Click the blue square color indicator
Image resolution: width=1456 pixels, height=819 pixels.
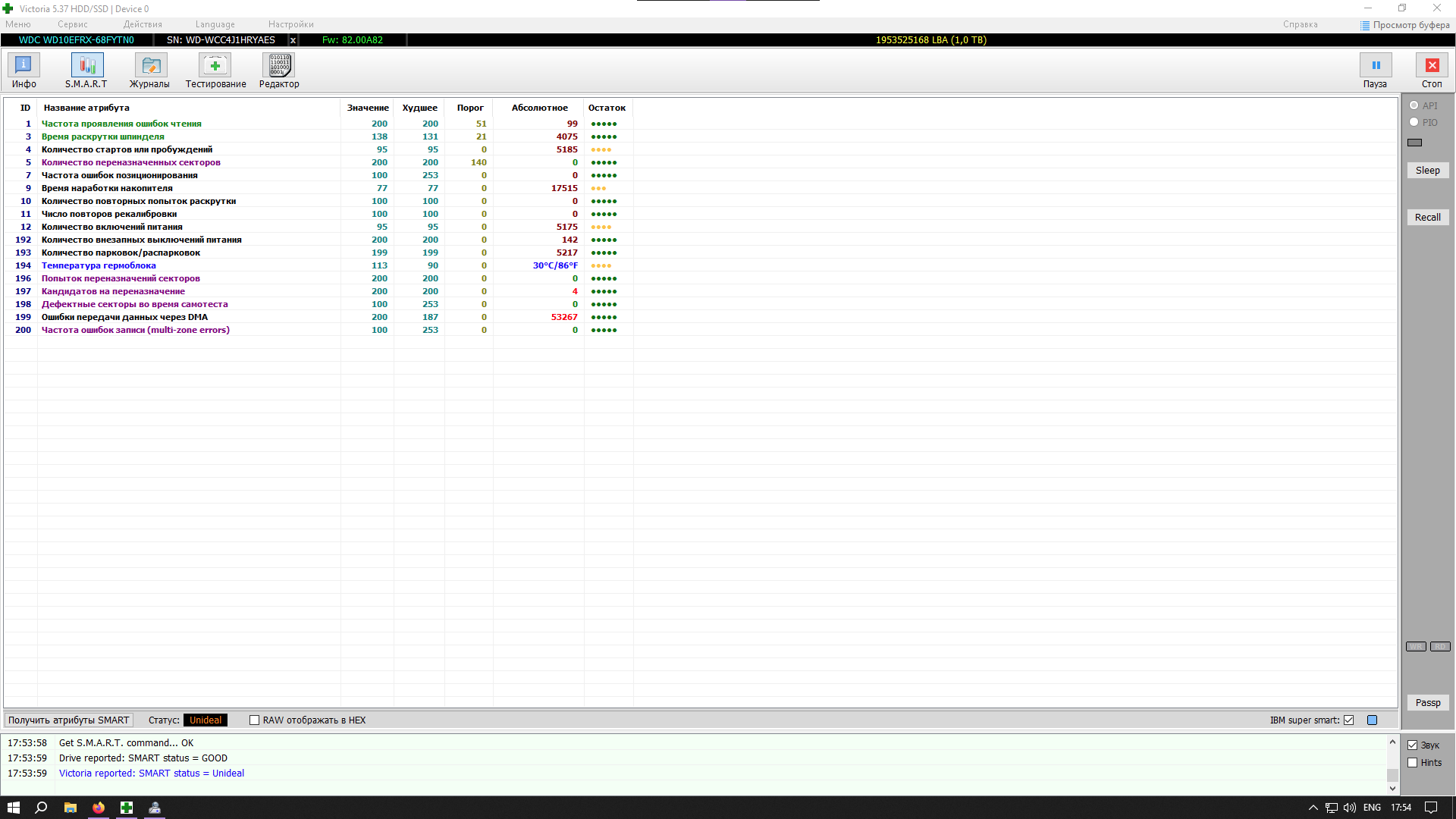(1372, 720)
